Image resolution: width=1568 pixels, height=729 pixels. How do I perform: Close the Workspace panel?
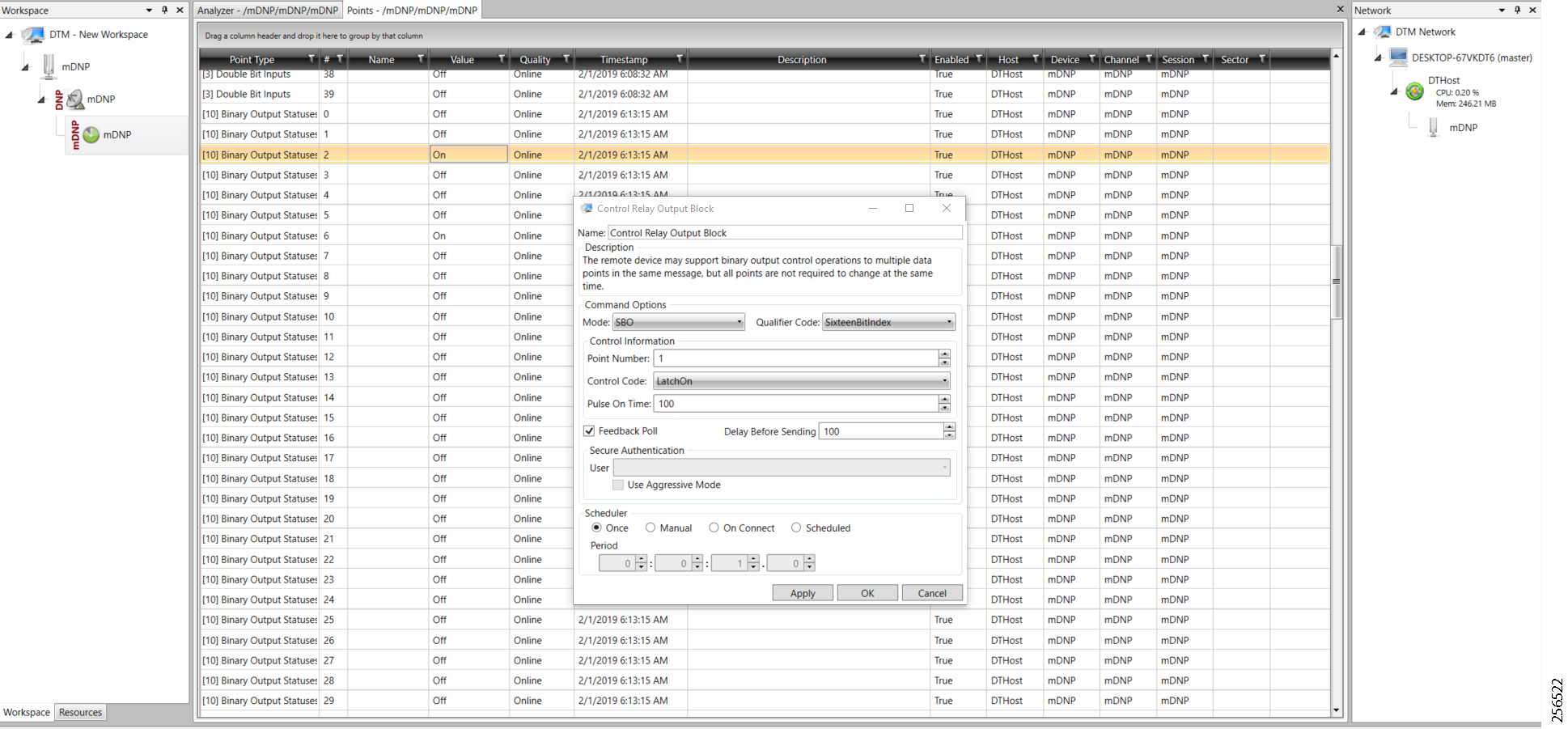tap(180, 10)
